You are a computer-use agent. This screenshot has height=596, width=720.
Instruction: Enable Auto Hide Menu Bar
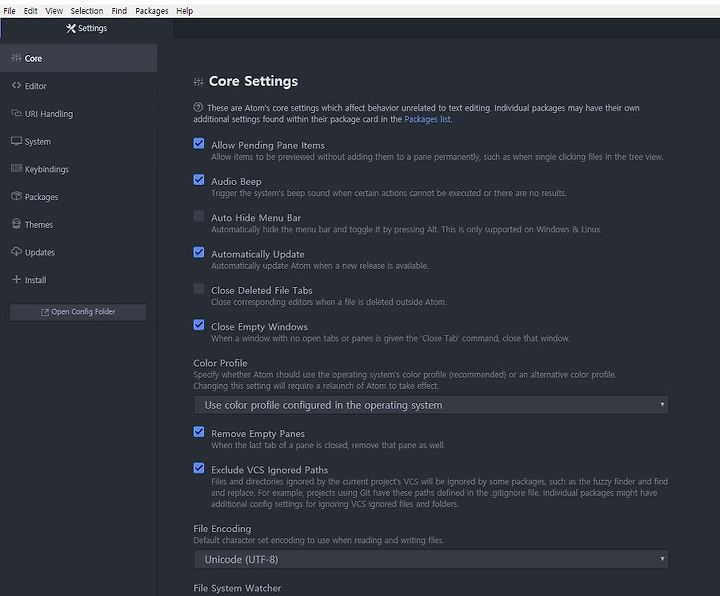(x=199, y=216)
